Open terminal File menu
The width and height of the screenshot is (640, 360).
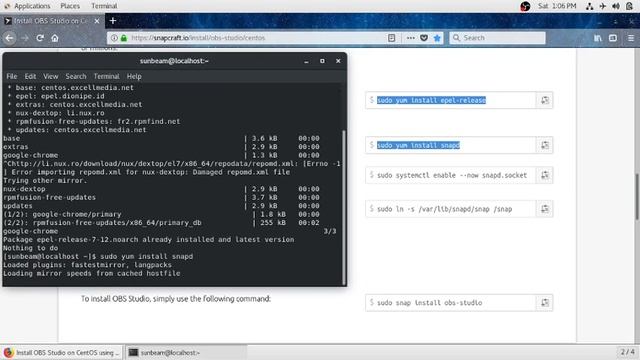pos(11,76)
